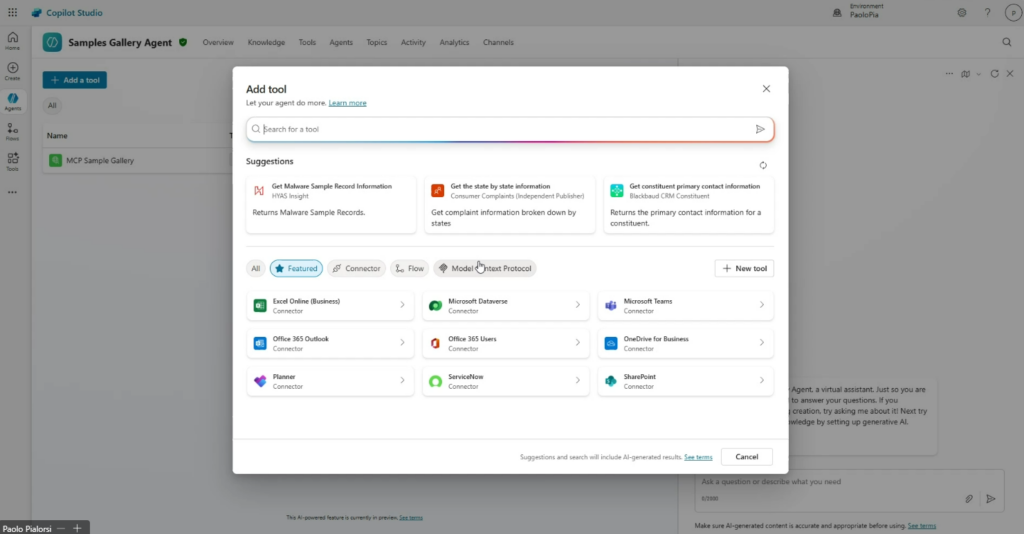The height and width of the screenshot is (534, 1024).
Task: Expand Microsoft Dataverse chevron
Action: (577, 305)
